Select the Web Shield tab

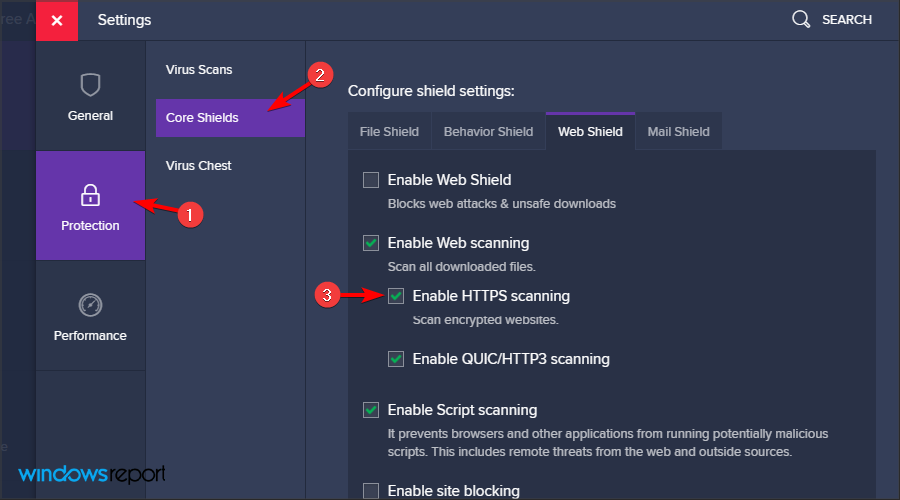pos(590,131)
